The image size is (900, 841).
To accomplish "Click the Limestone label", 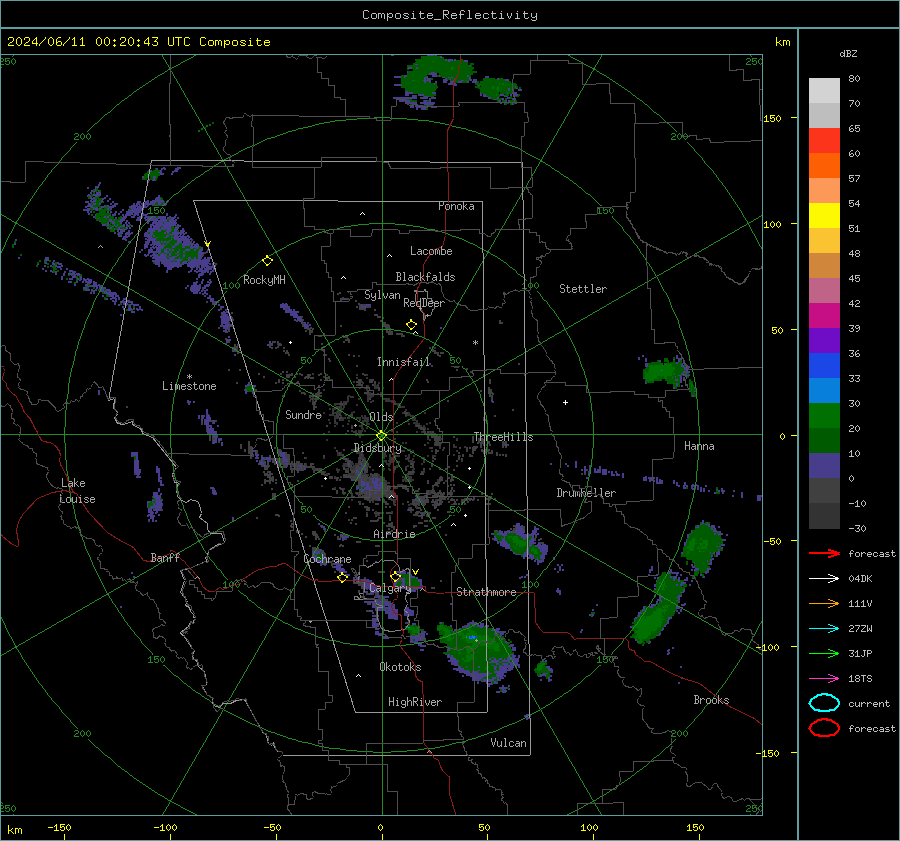I will click(189, 386).
